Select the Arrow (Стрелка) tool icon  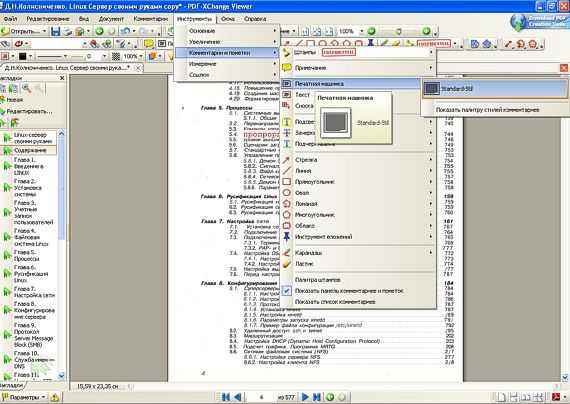click(286, 160)
